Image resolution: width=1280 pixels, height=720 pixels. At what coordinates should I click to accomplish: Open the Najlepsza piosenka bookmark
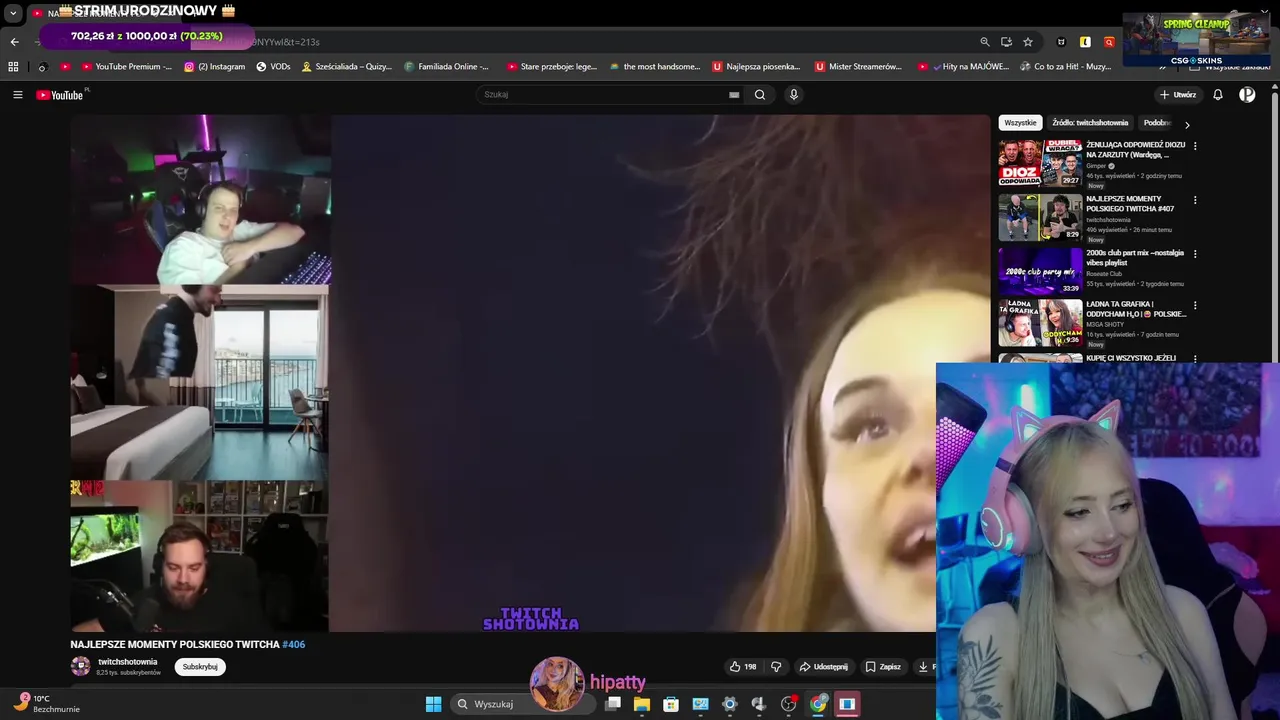tap(756, 67)
